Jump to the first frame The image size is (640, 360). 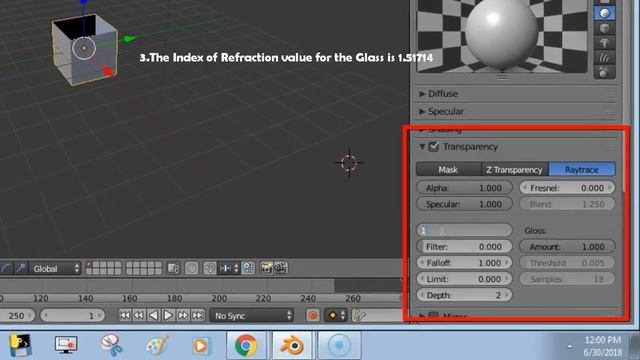124,316
